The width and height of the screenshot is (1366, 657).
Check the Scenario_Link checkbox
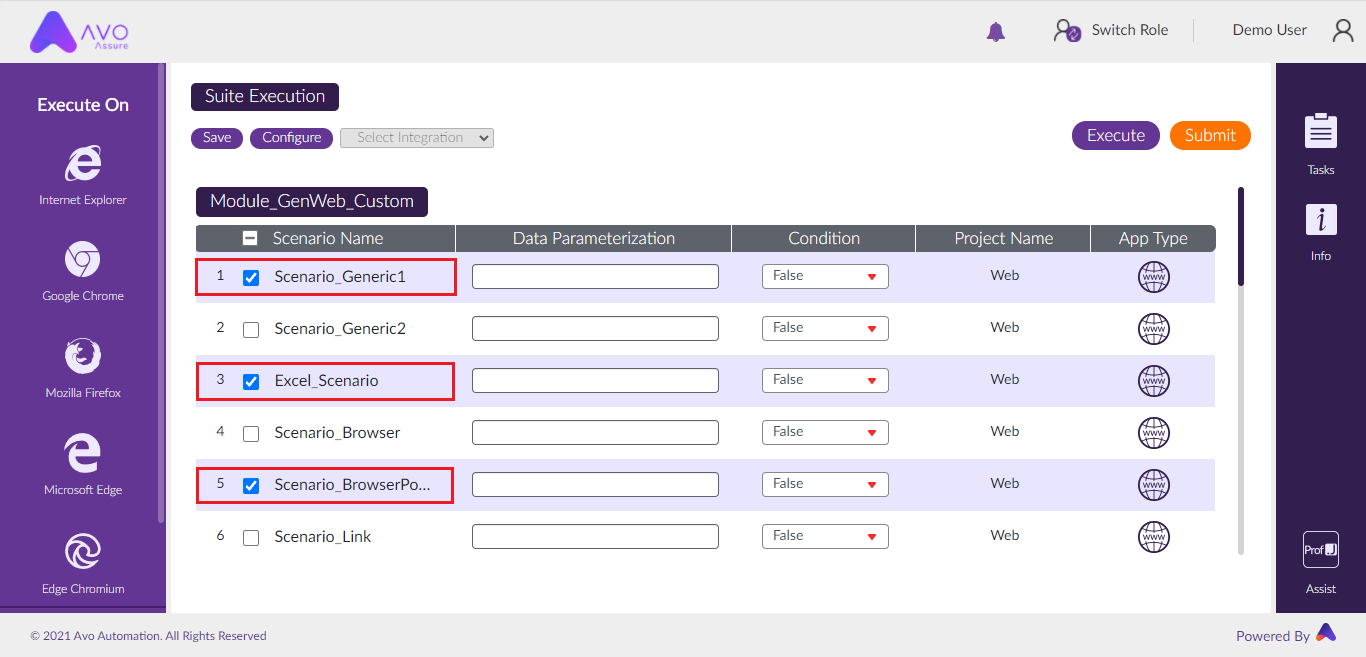coord(251,538)
